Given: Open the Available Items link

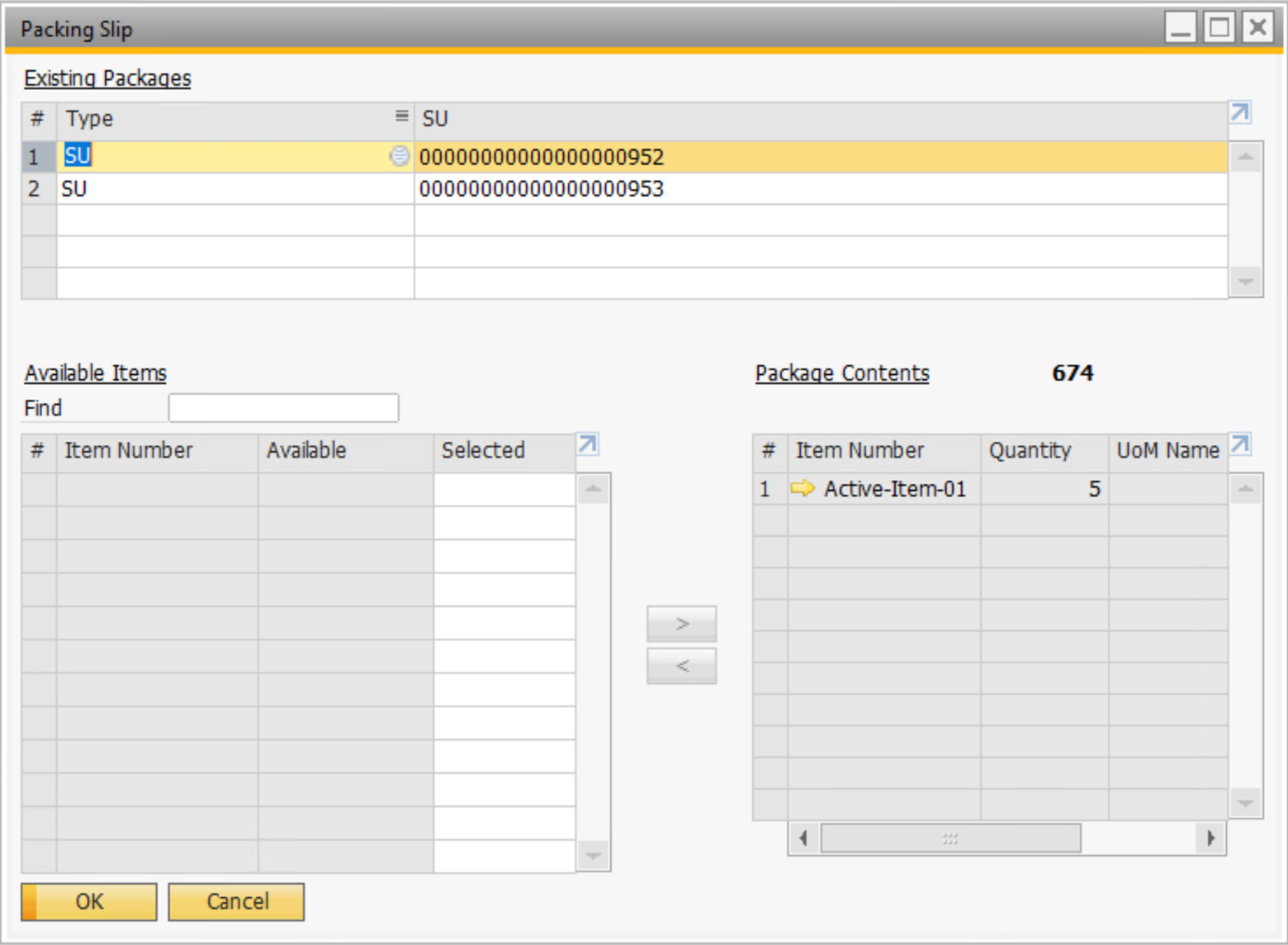Looking at the screenshot, I should click(95, 373).
